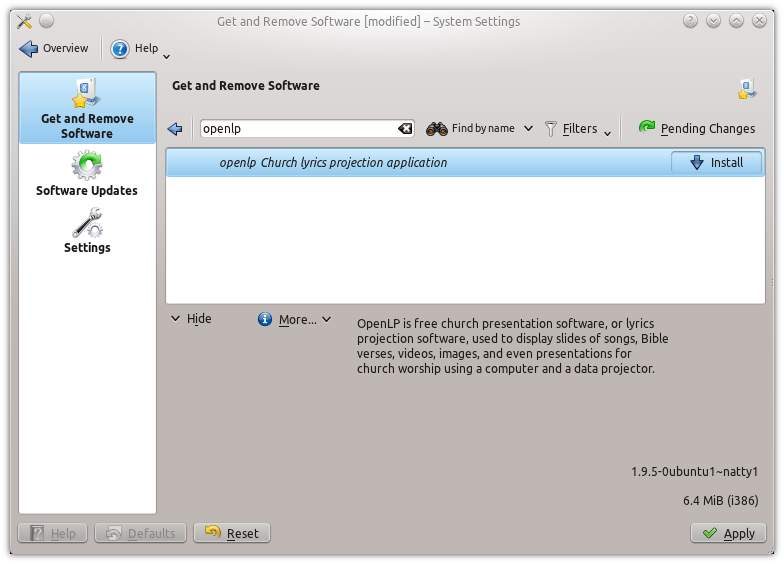Open the Help toolbar button
Viewport: 784px width, 564px height.
[134, 48]
